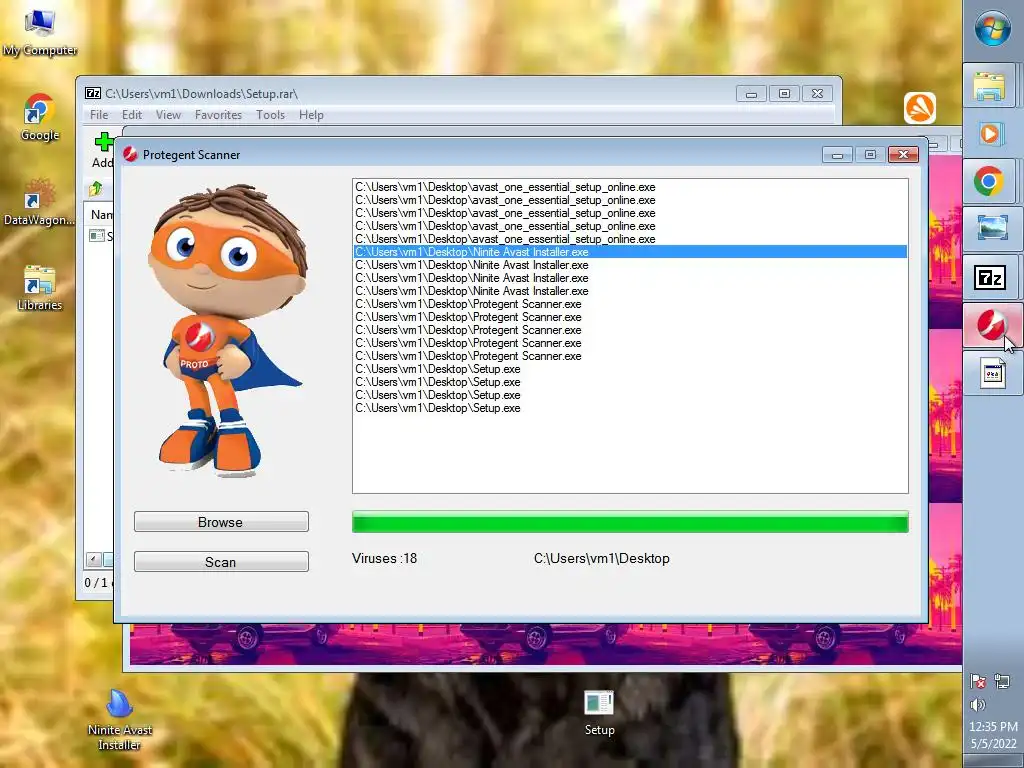Click the up-folder arrow icon in 7-Zip
The image size is (1024, 768).
click(96, 189)
